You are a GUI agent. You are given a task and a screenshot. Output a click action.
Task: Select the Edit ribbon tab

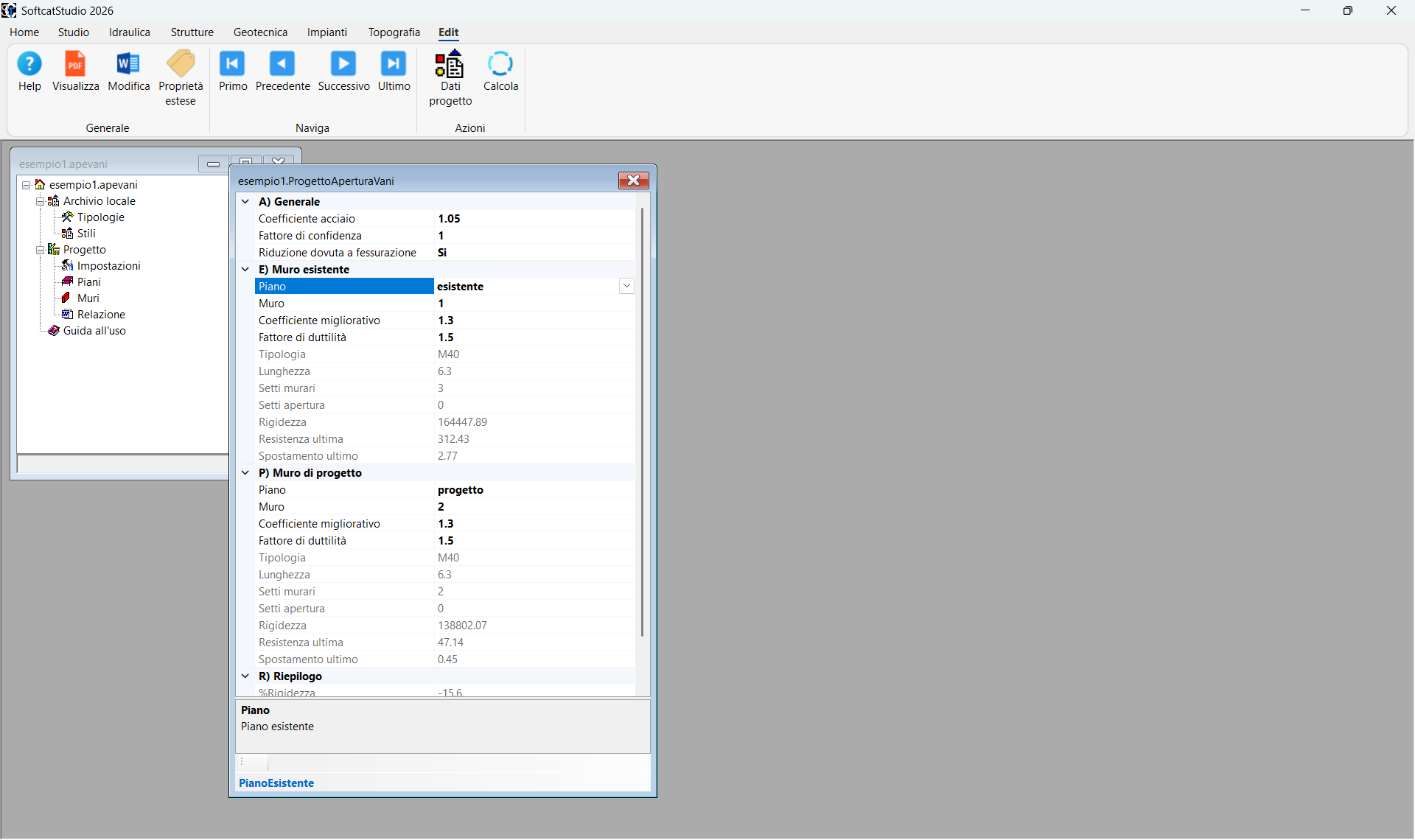tap(448, 32)
